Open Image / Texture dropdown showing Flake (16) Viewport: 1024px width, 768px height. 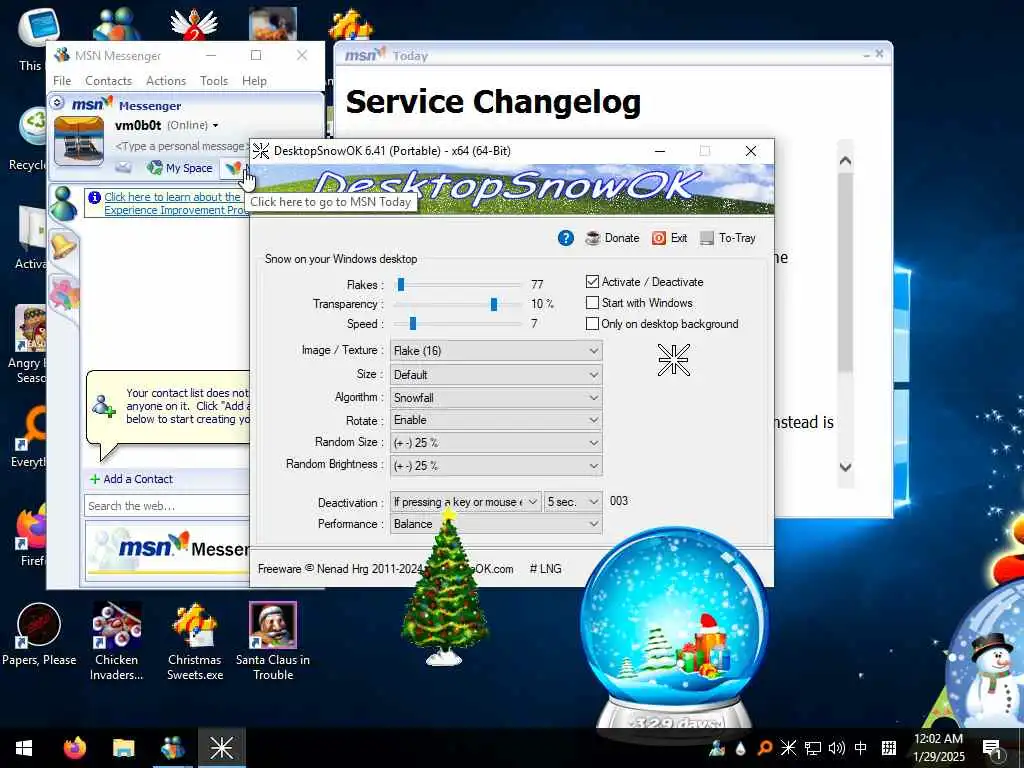click(x=496, y=351)
